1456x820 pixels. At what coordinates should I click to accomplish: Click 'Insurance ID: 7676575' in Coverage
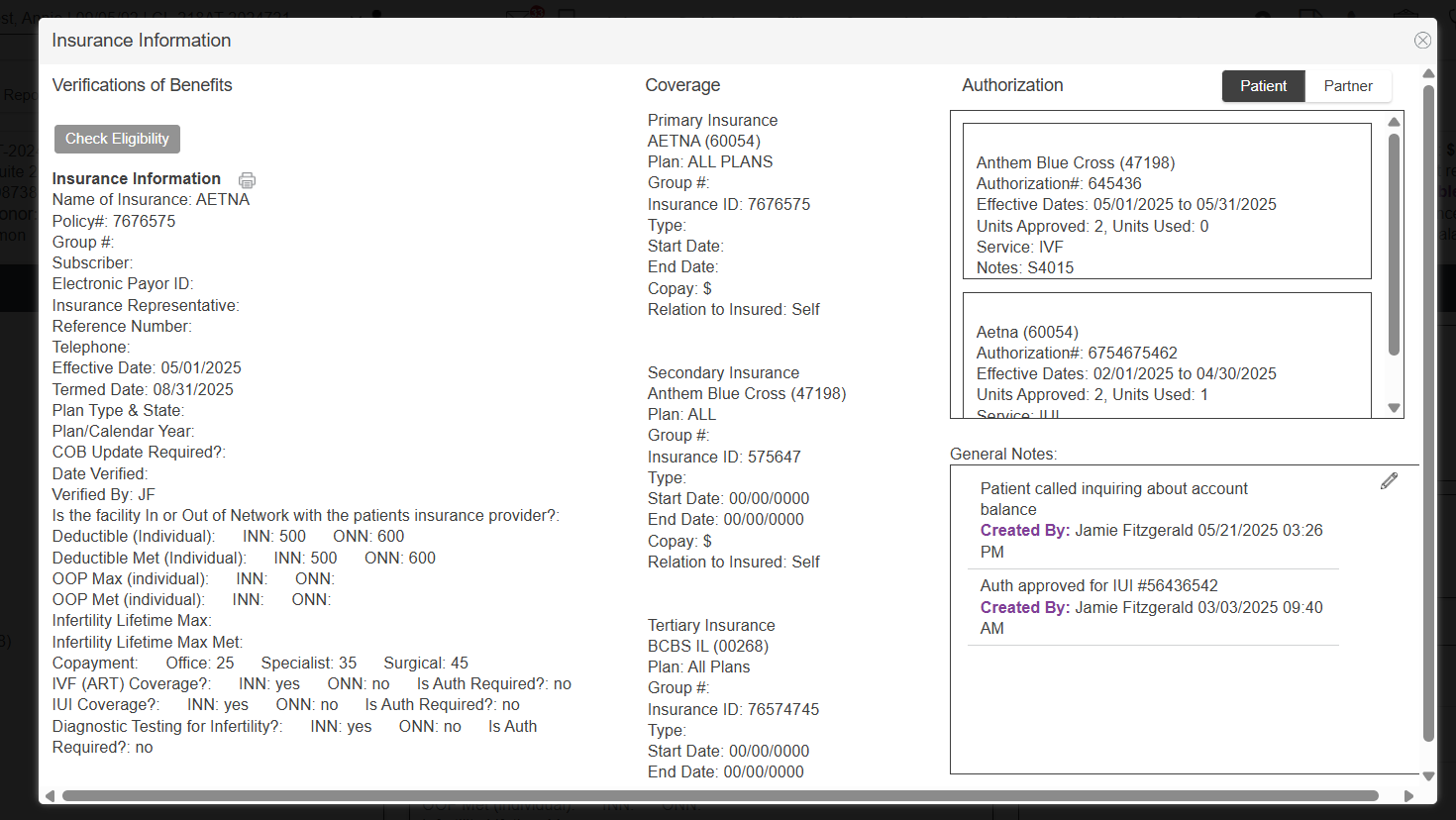tap(729, 204)
